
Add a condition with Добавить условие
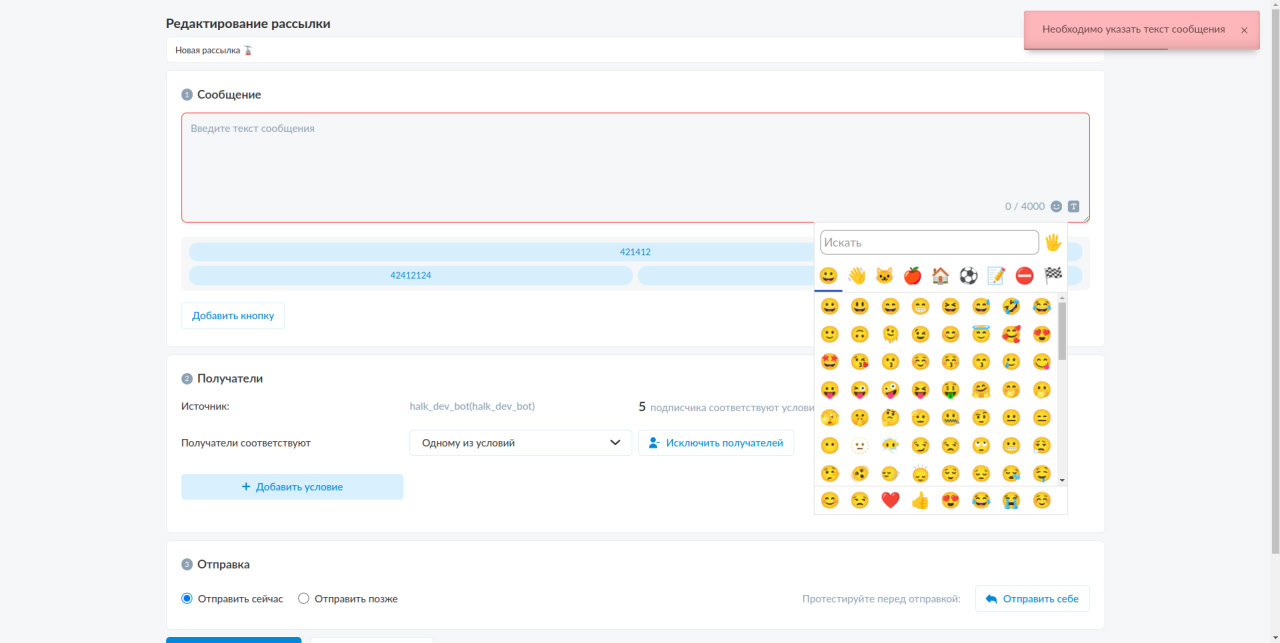click(x=292, y=487)
